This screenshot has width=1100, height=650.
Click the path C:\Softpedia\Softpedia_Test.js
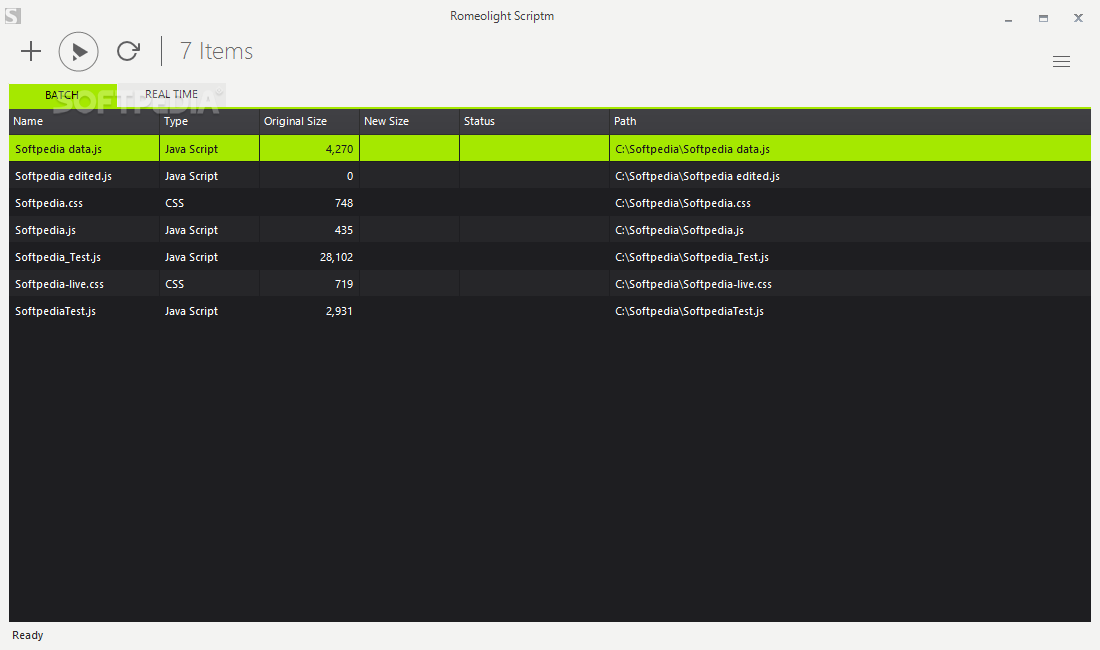coord(692,257)
